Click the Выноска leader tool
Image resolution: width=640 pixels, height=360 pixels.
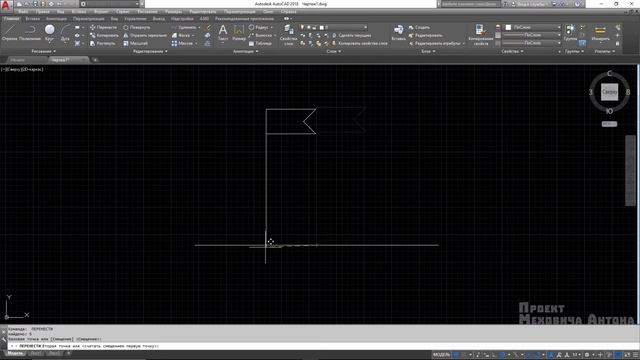click(260, 36)
